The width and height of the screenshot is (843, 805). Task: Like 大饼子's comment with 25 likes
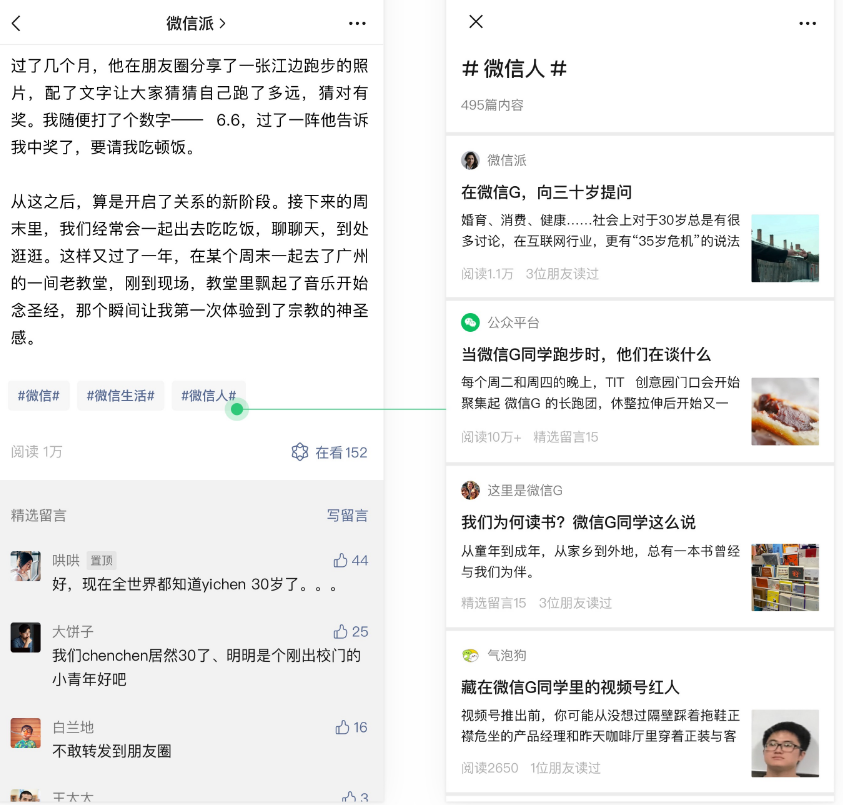(x=351, y=631)
